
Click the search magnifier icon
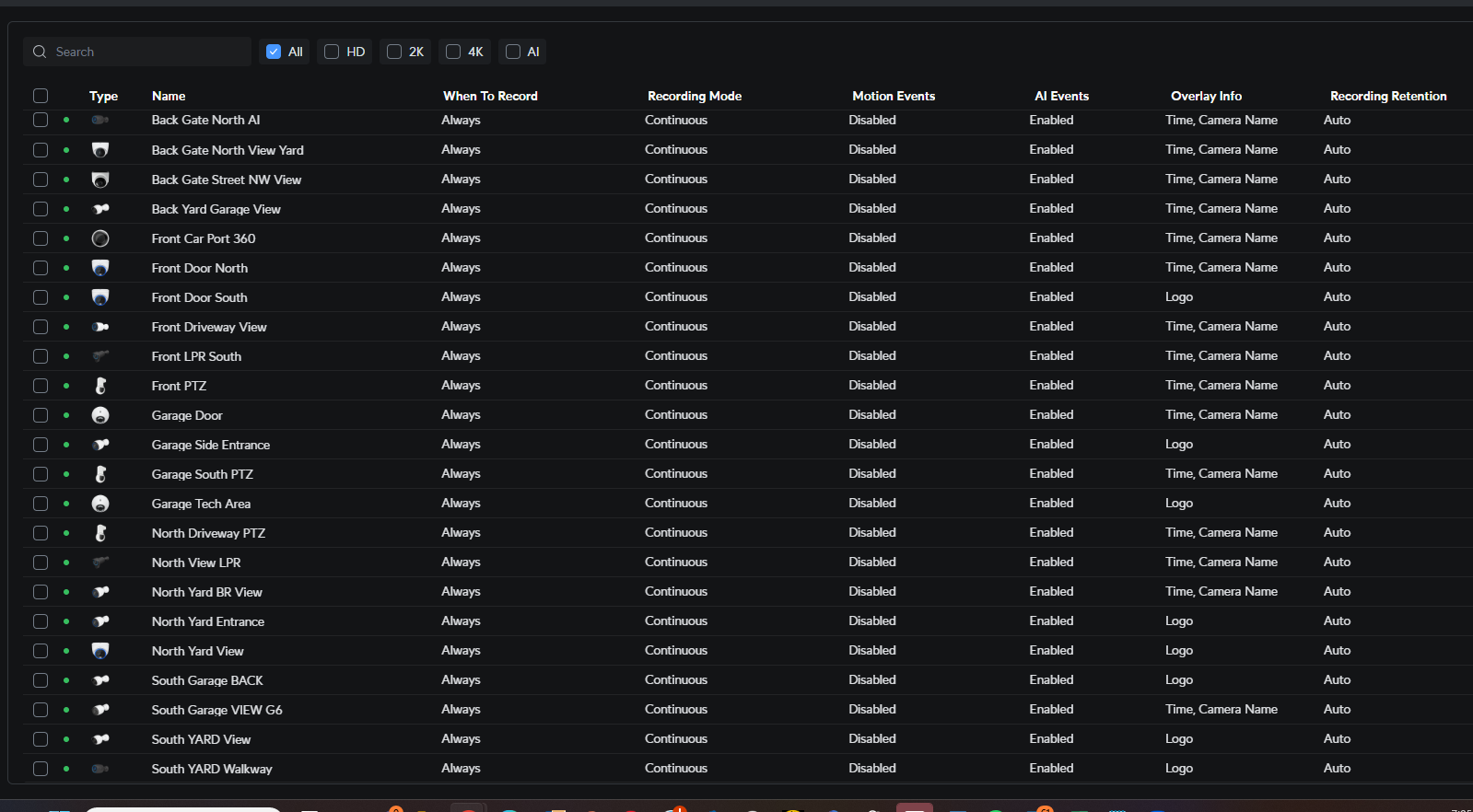(x=40, y=52)
